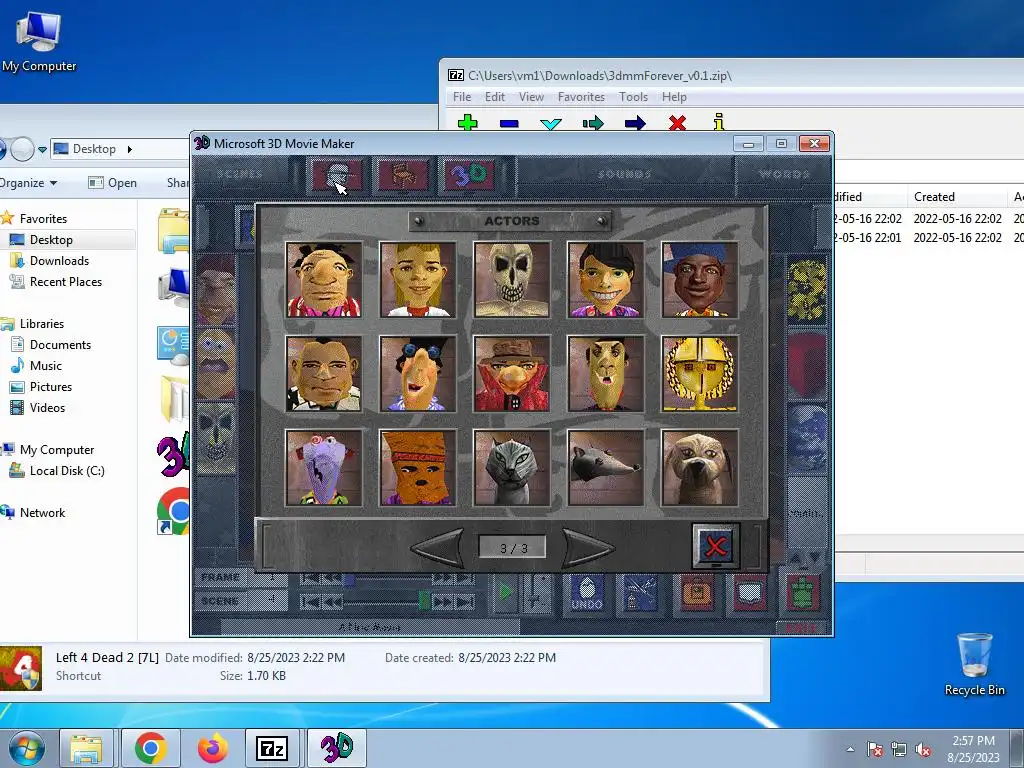Select the long-faced actor with dark hair
The image size is (1024, 768).
[605, 374]
